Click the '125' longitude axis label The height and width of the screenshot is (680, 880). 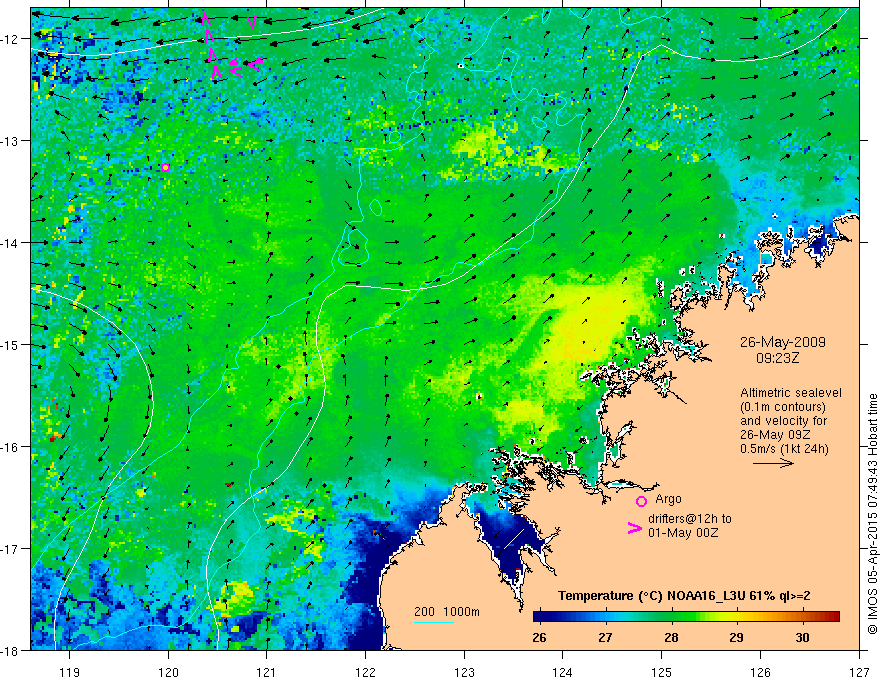click(x=662, y=672)
